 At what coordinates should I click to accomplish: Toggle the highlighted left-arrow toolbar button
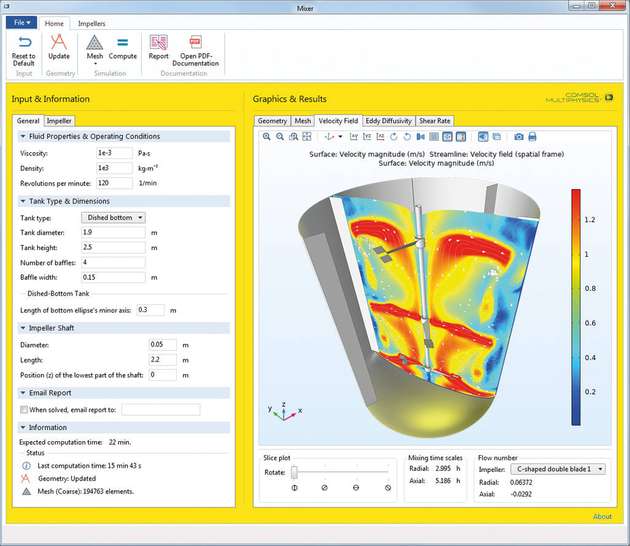click(483, 137)
